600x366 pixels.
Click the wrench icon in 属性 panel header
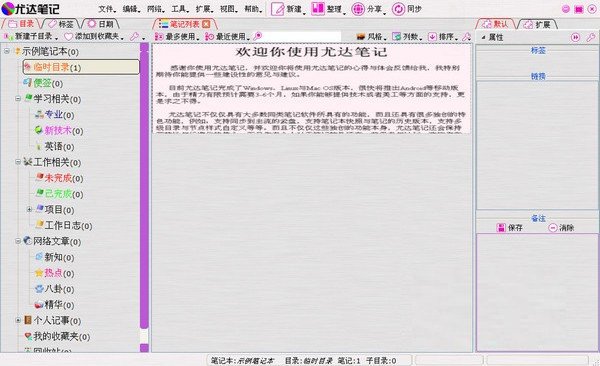pyautogui.click(x=591, y=37)
